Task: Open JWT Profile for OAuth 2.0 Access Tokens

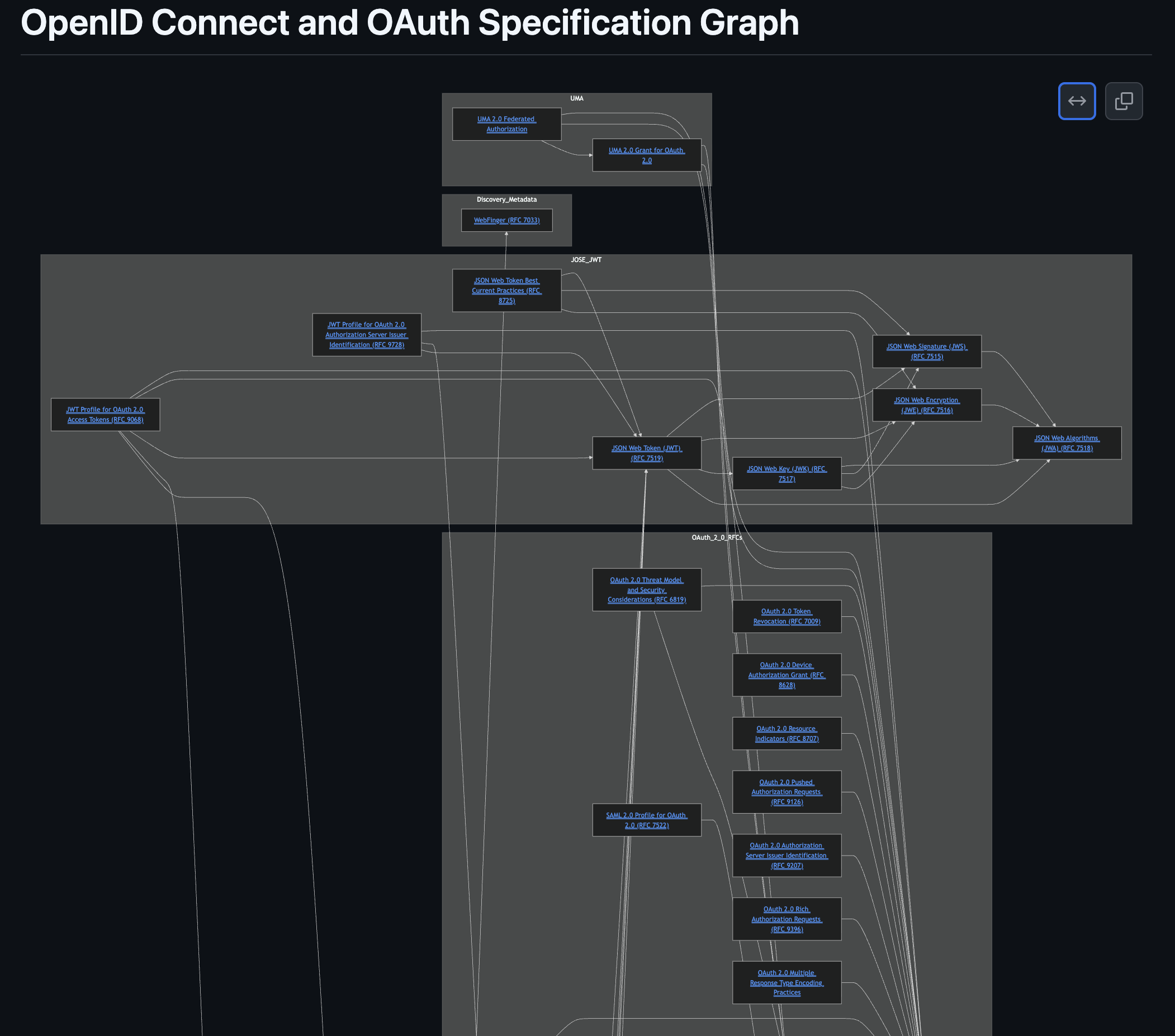Action: 105,414
